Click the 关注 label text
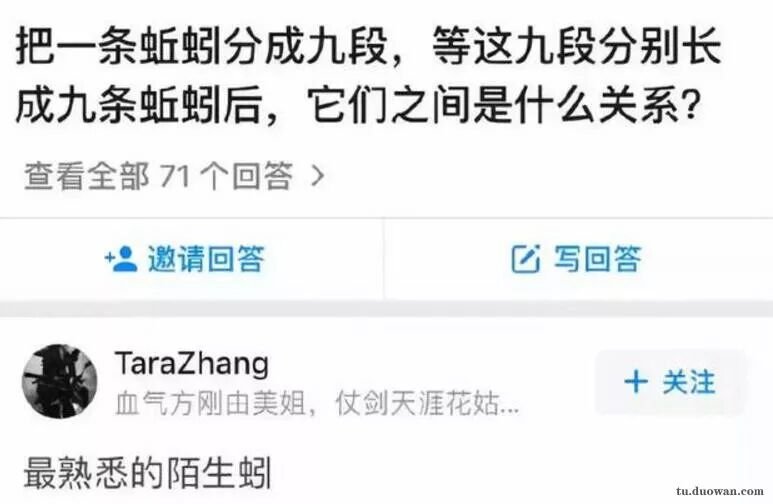Image resolution: width=773 pixels, height=504 pixels. coord(688,382)
